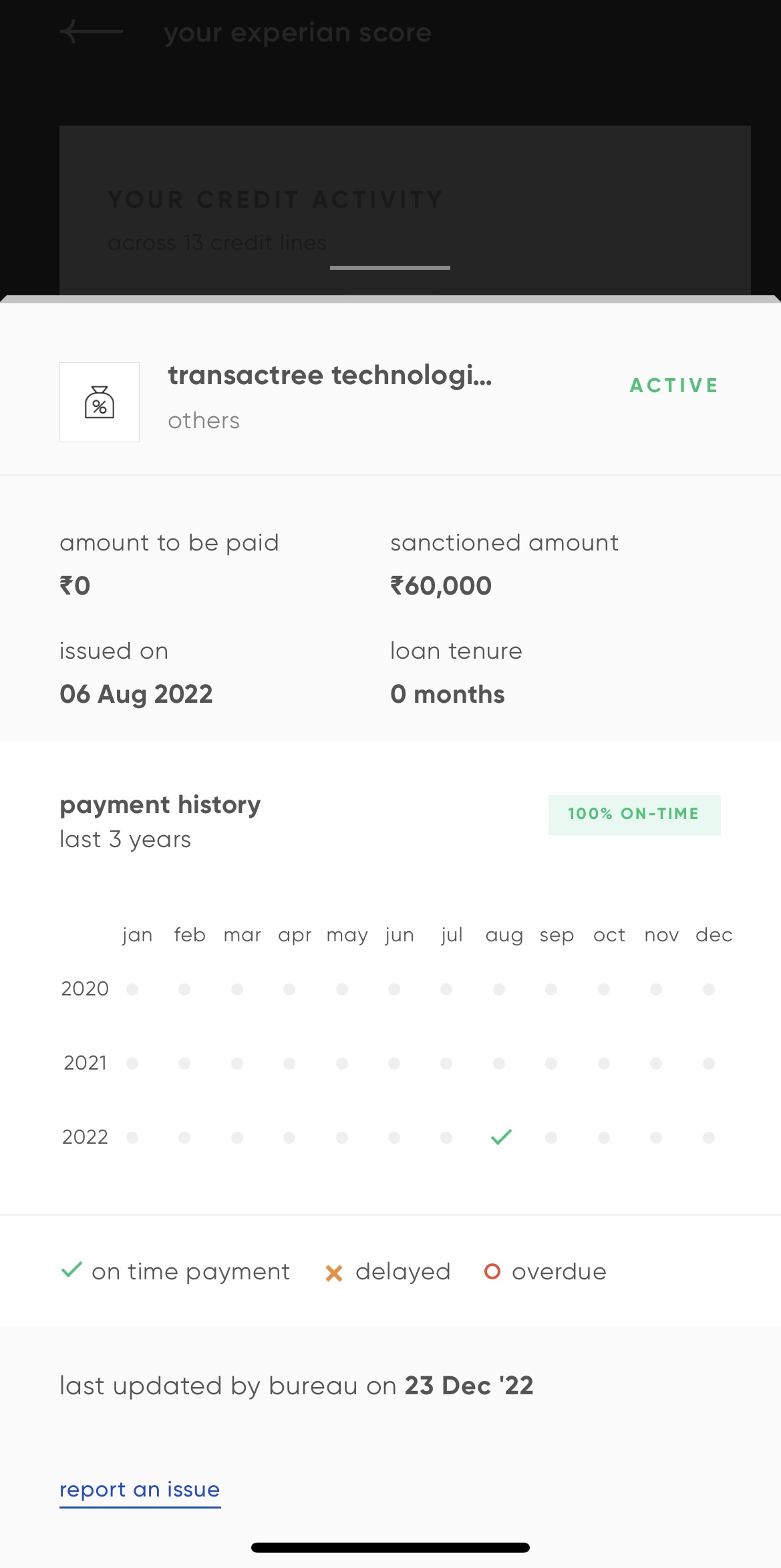Screen dimensions: 781x1568
Task: Tap the September 2022 payment dot
Action: [x=551, y=1137]
